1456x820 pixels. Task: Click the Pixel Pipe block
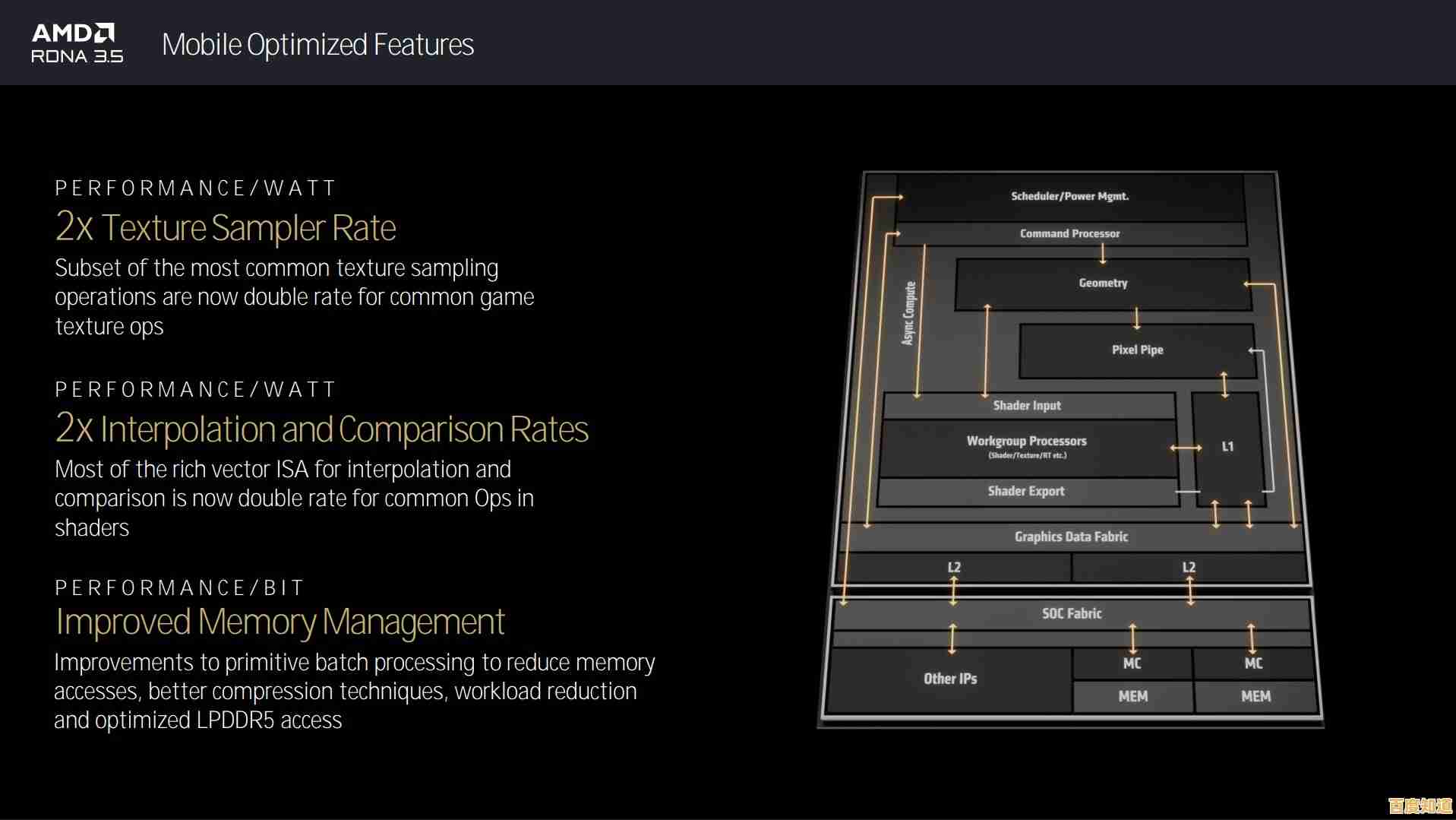click(1137, 350)
